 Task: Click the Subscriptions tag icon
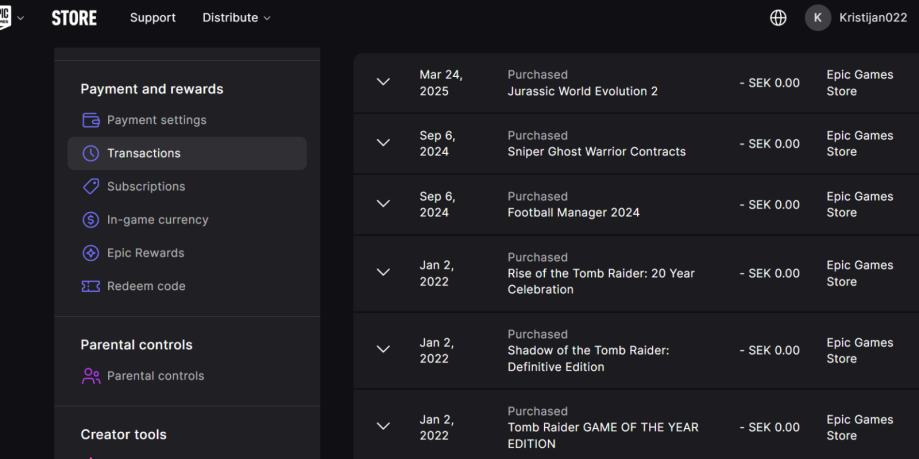click(90, 187)
